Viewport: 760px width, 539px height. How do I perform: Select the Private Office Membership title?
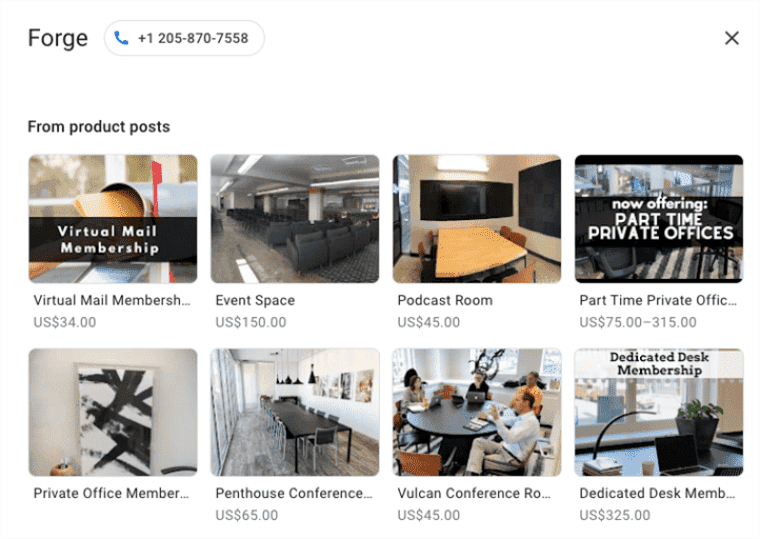(x=111, y=493)
